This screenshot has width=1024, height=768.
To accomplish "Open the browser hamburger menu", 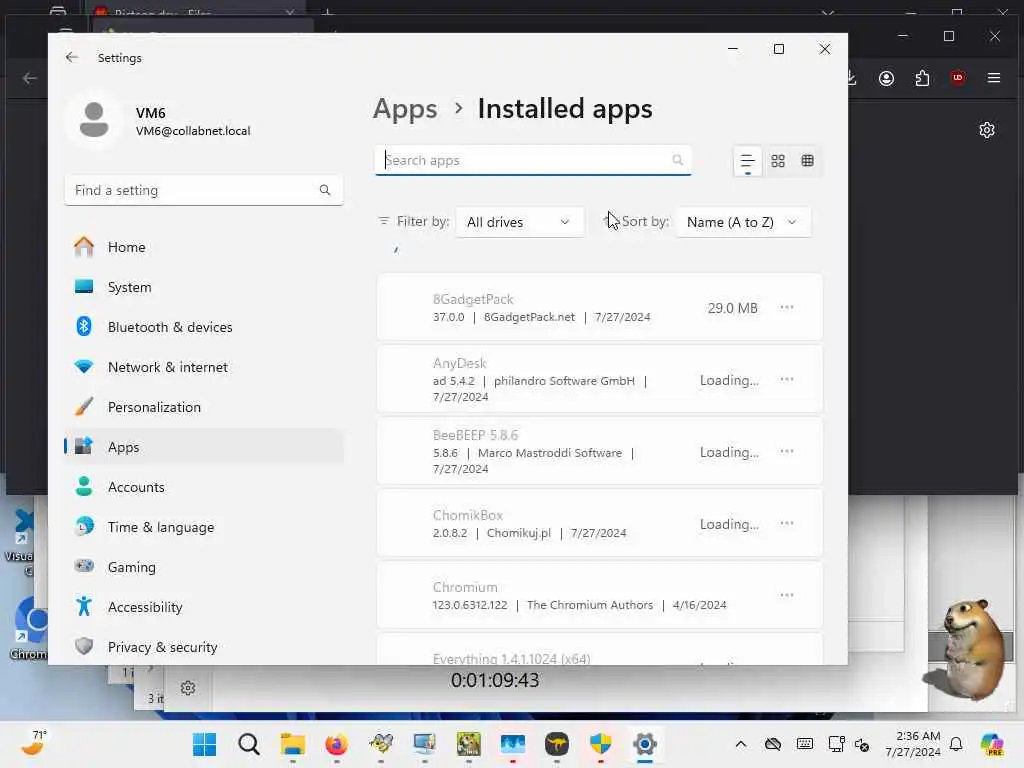I will [994, 78].
